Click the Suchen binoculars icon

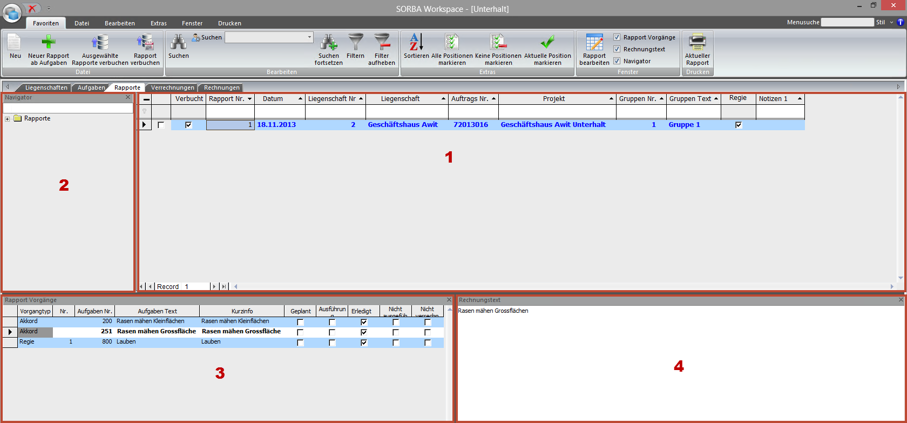coord(178,42)
